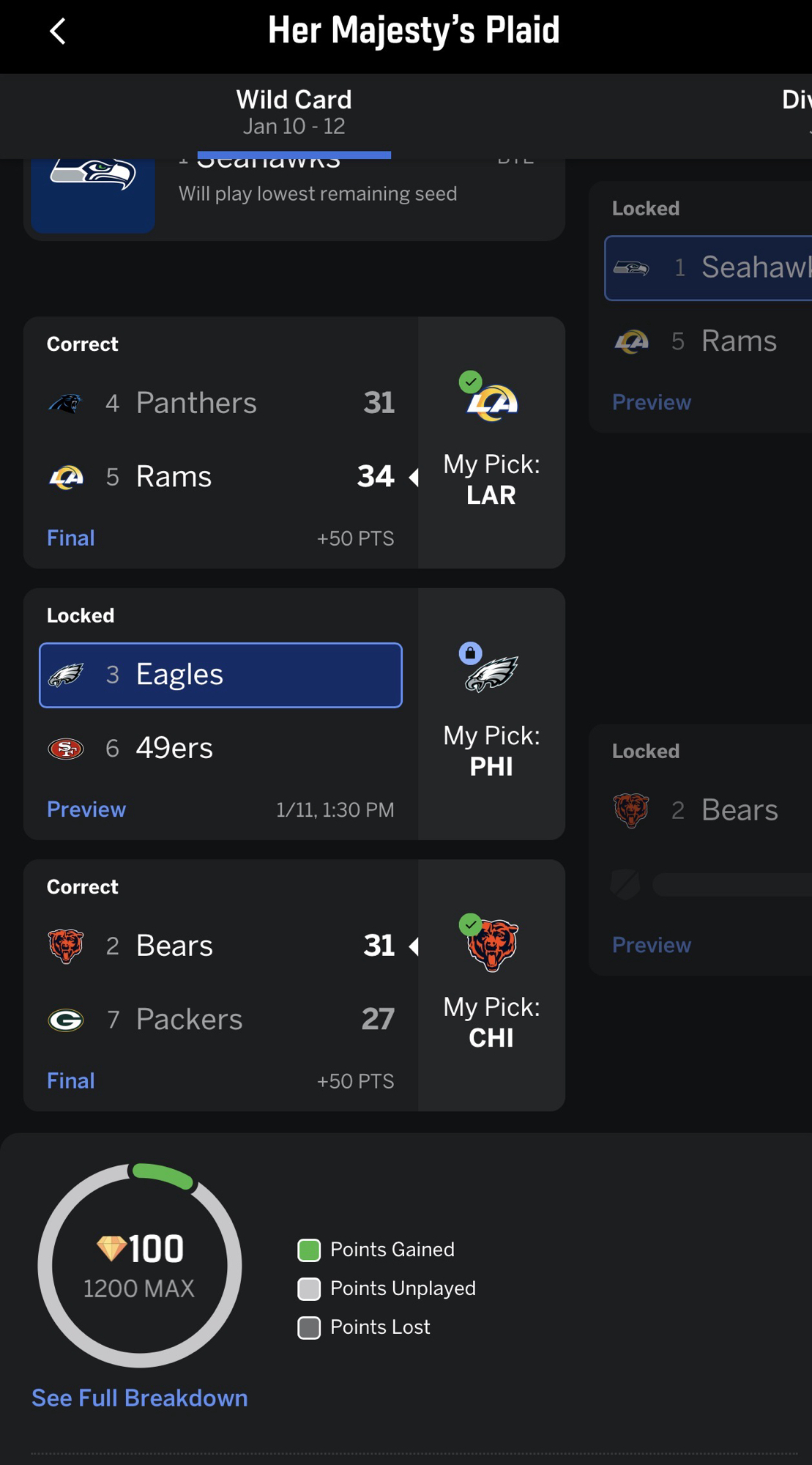Open Preview link for Eagles vs 49ers
This screenshot has width=812, height=1465.
pos(86,809)
